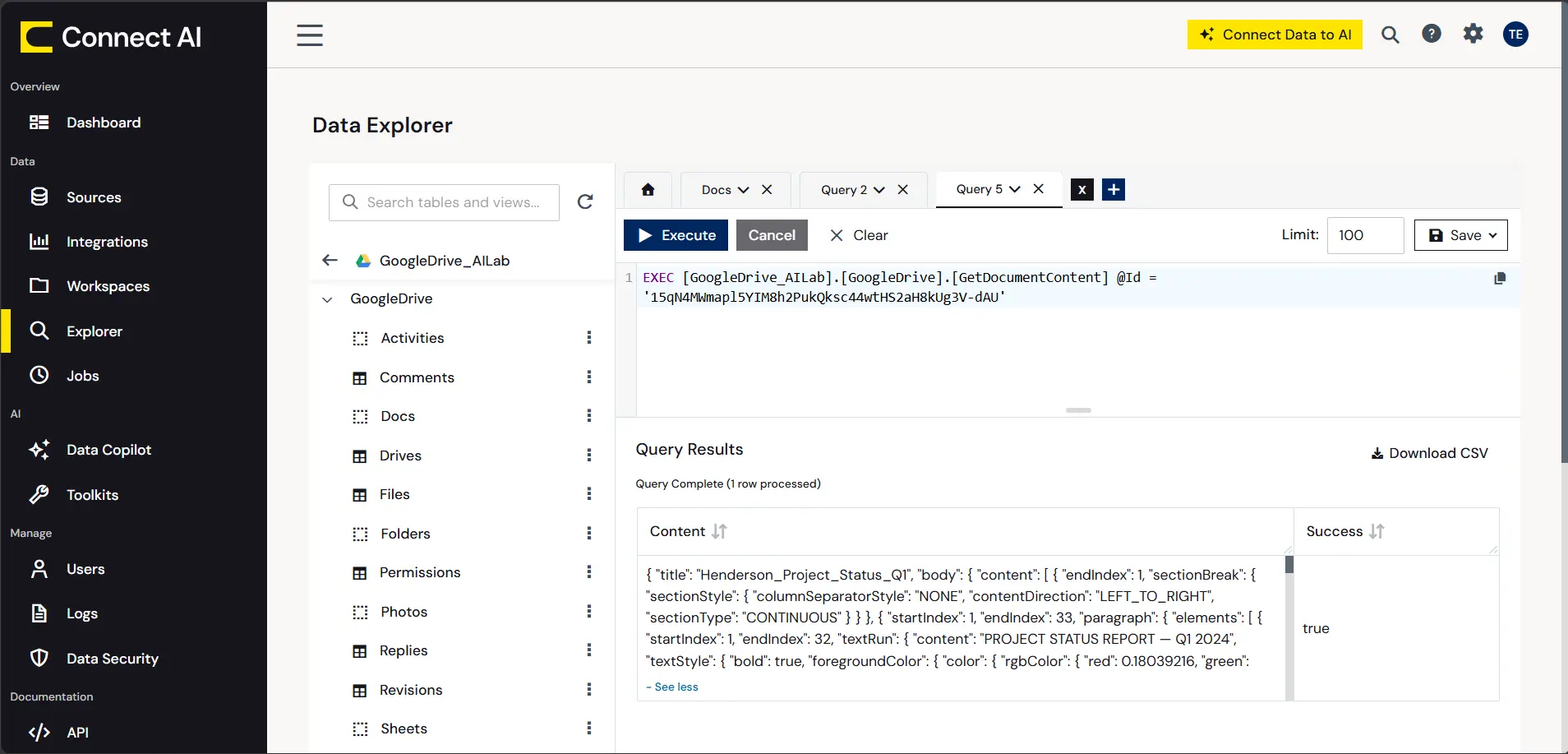
Task: Go back with the left arrow icon
Action: 330,261
